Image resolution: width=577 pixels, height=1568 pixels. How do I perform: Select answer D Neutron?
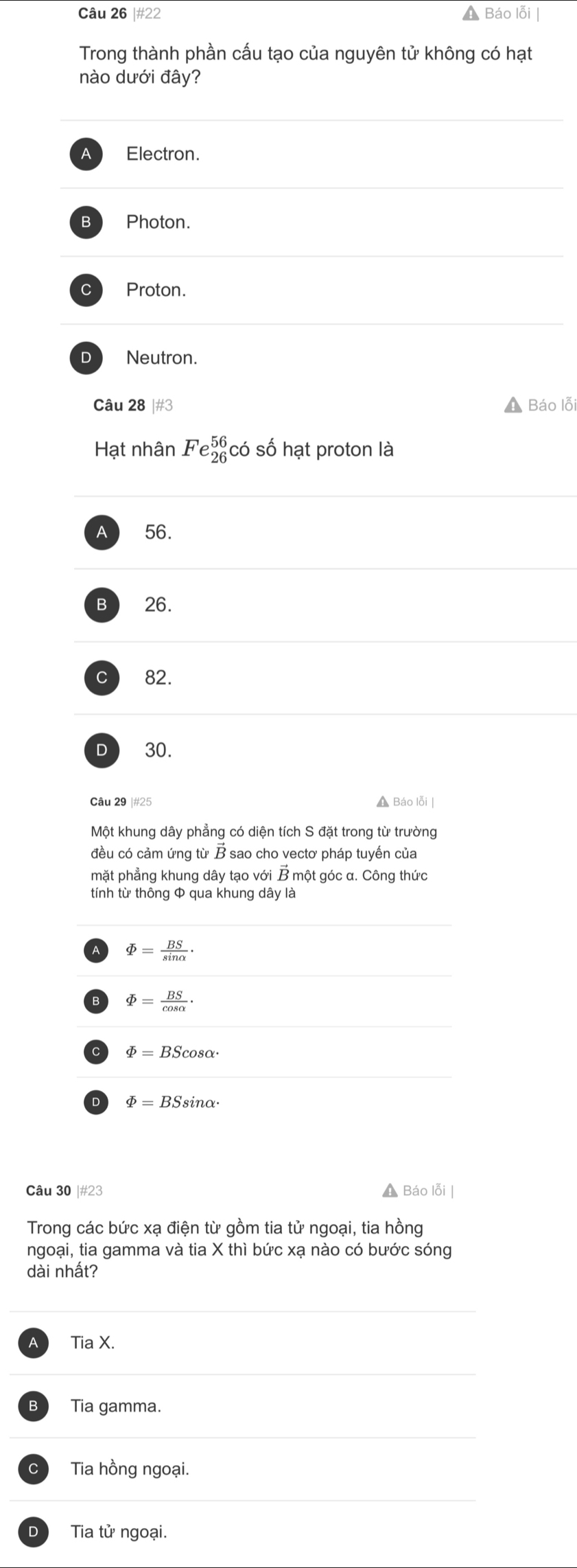click(311, 358)
